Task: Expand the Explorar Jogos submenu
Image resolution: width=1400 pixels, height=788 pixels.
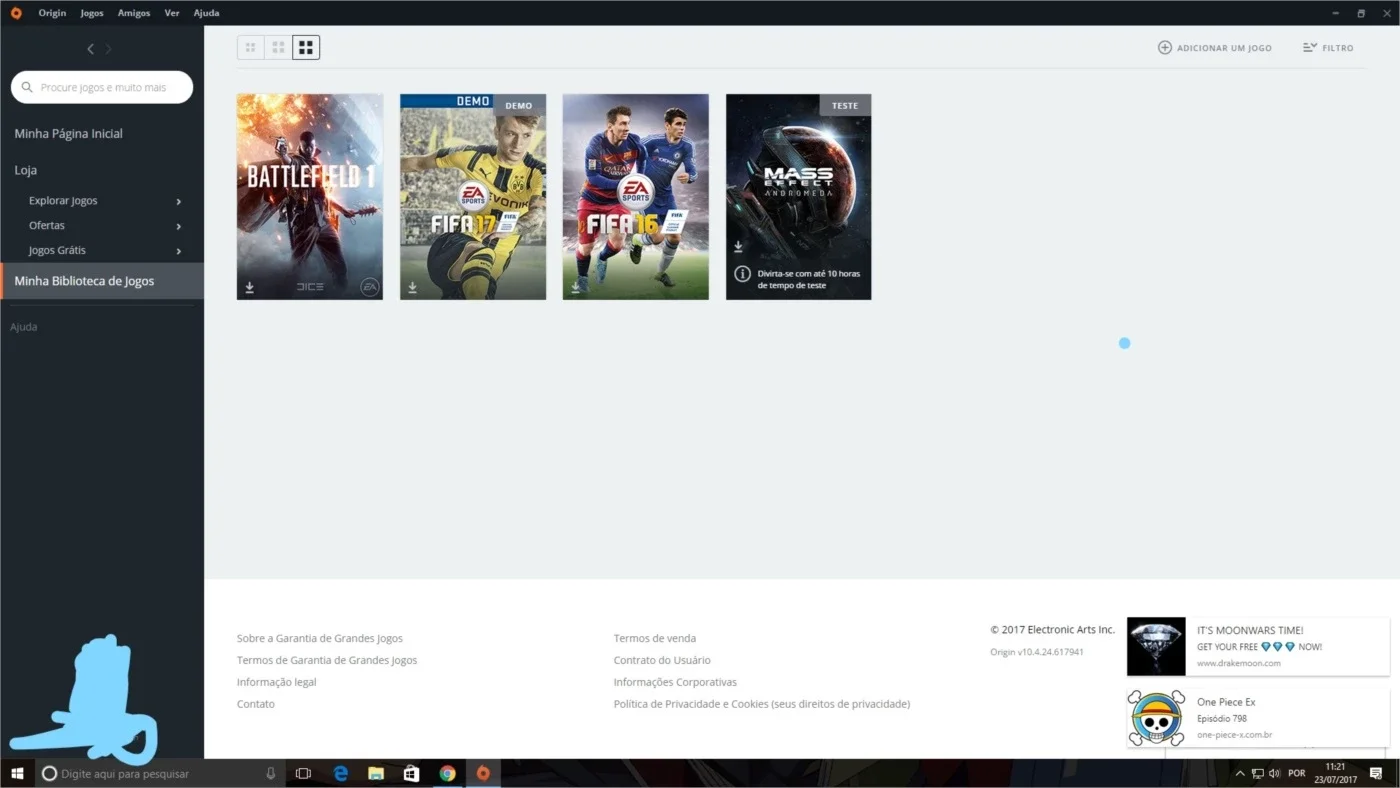Action: 179,201
